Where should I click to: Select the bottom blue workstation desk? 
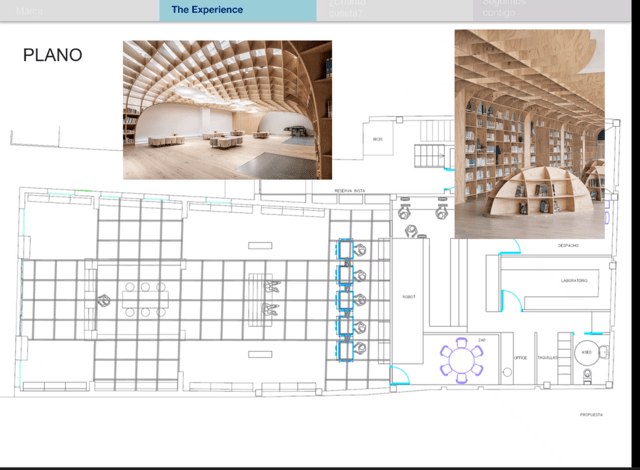pos(346,349)
